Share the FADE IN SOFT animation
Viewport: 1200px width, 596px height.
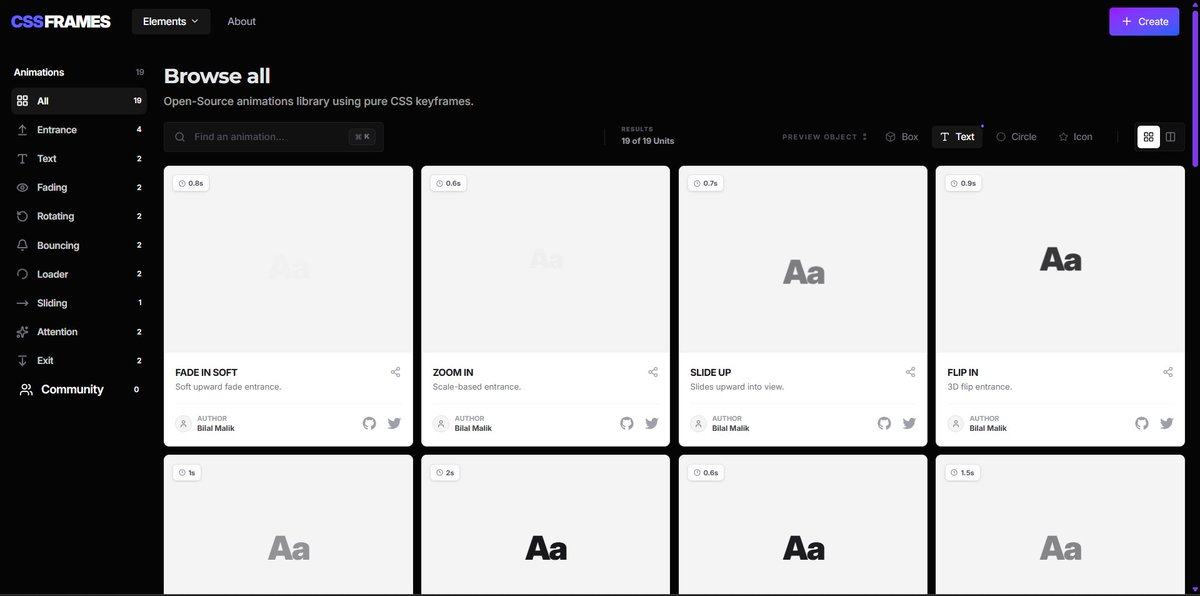pyautogui.click(x=395, y=371)
